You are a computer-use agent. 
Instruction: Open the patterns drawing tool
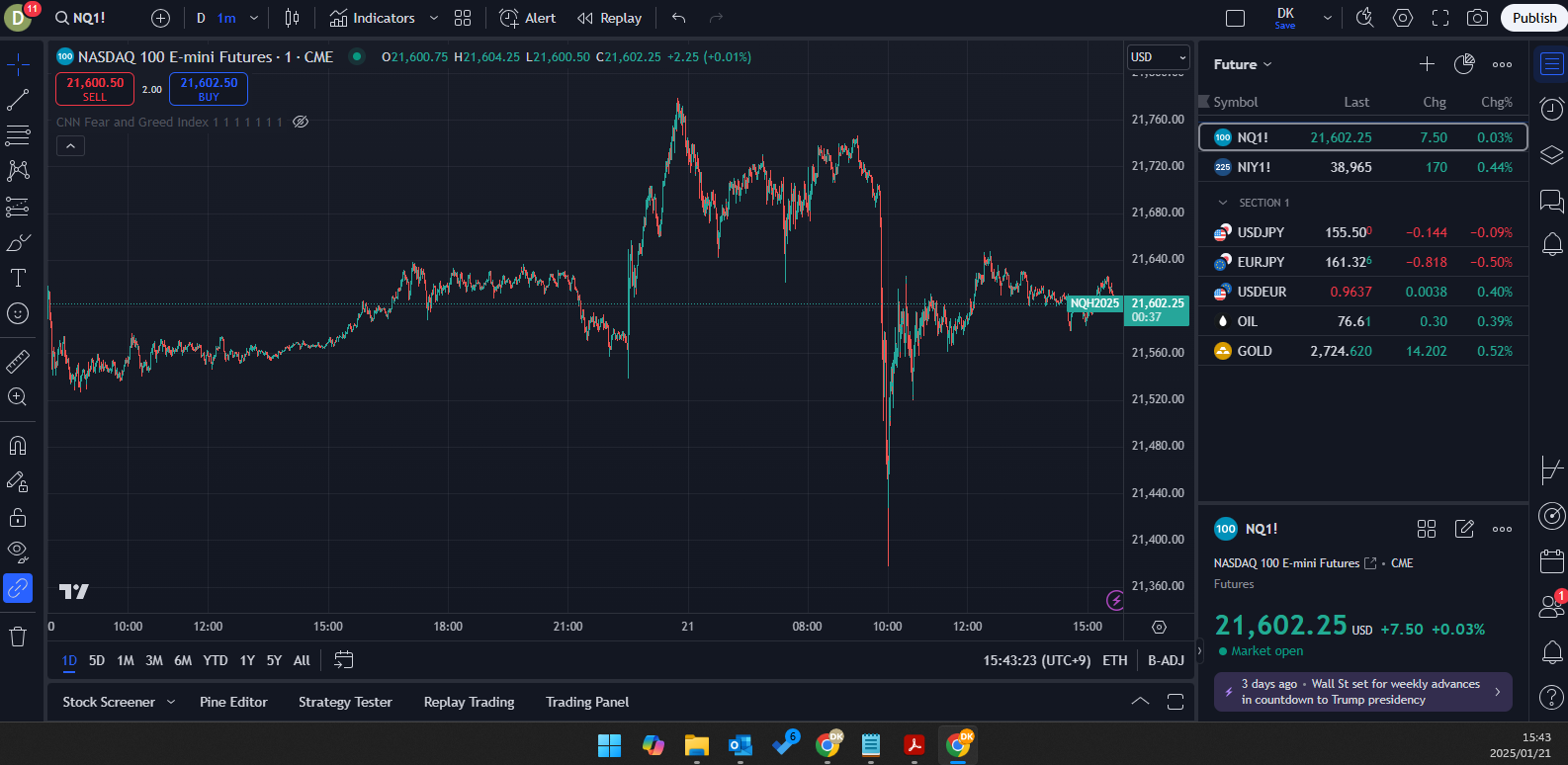point(18,171)
